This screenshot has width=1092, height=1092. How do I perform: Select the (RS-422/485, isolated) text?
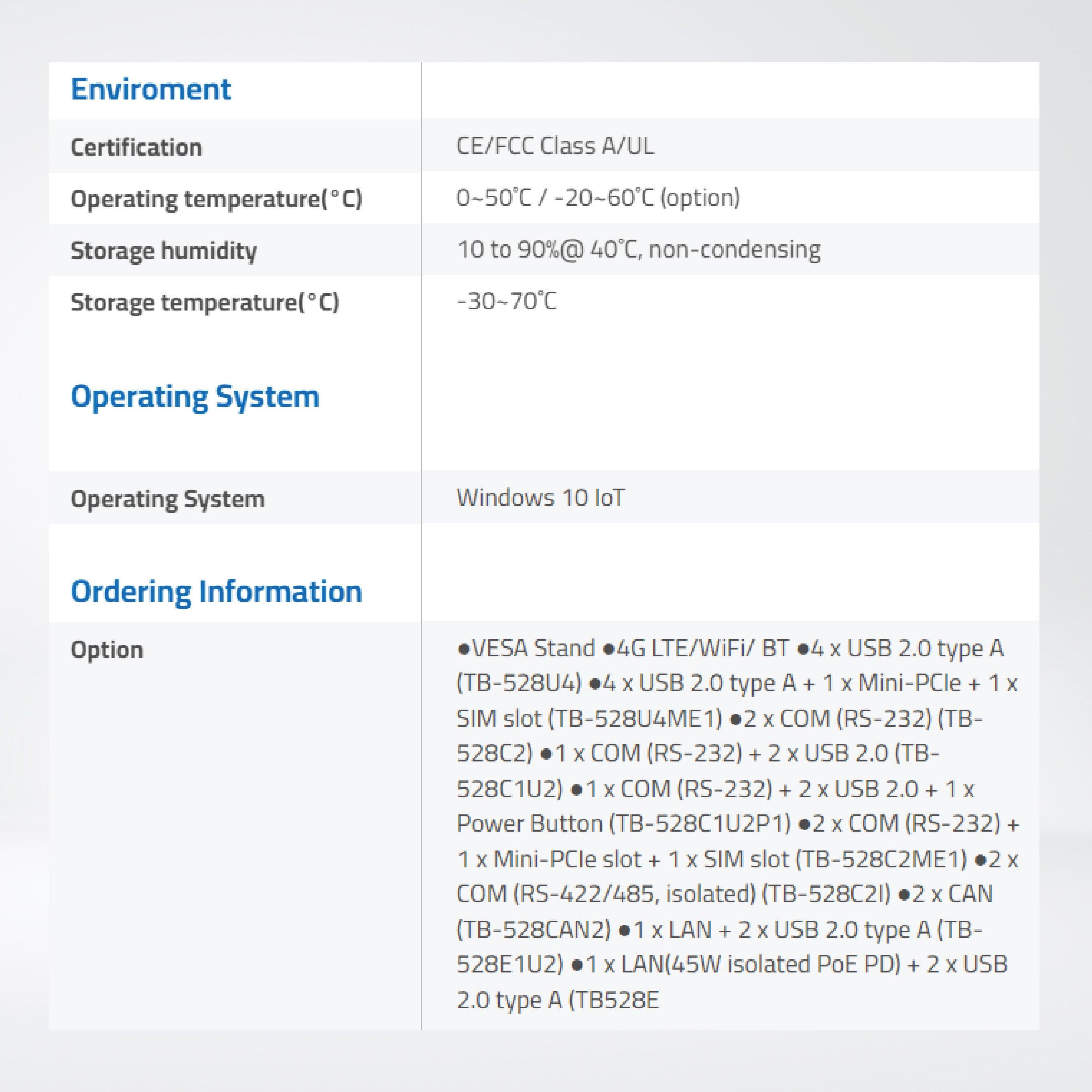tap(635, 894)
